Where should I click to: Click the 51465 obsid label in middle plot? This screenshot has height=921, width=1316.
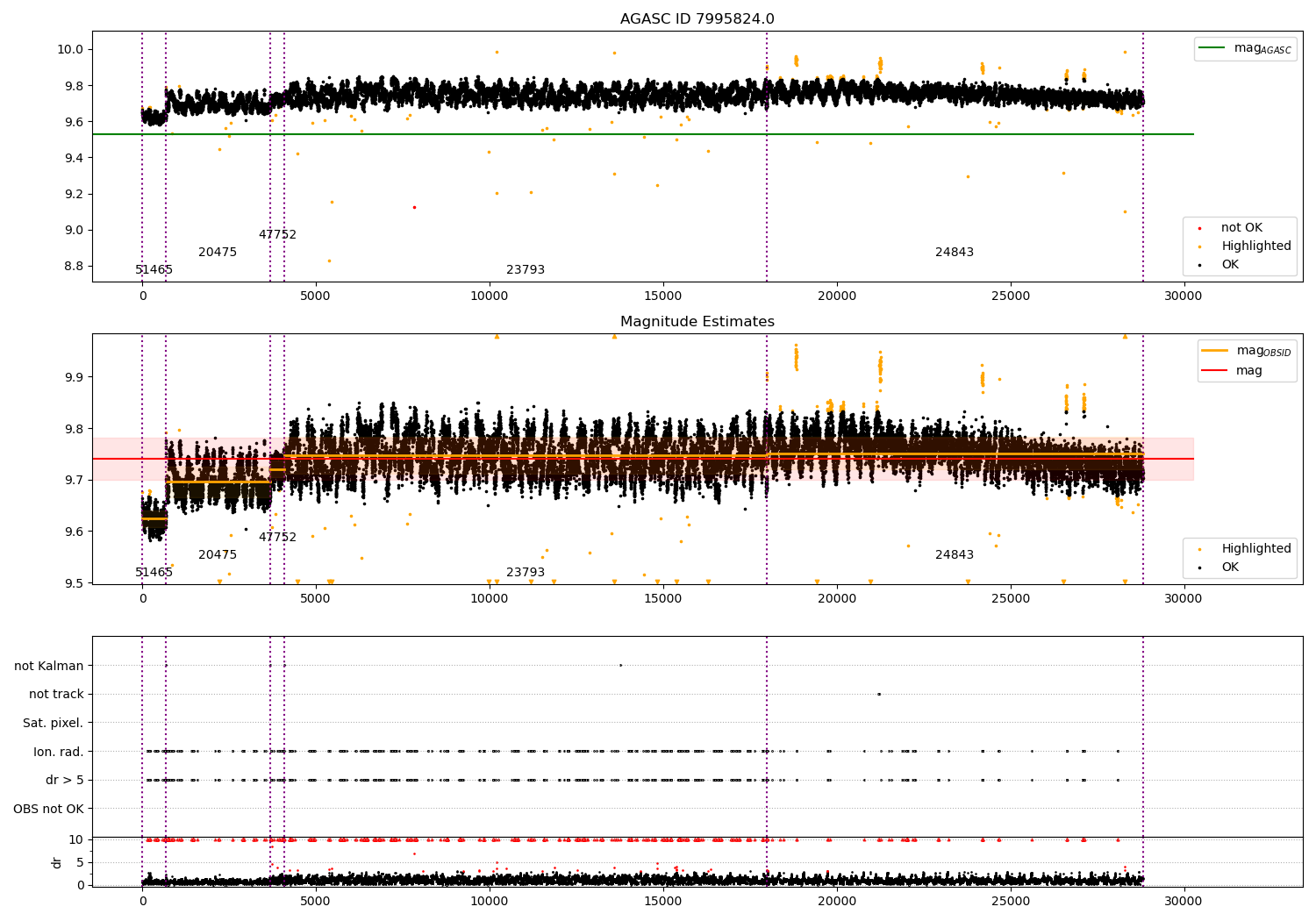click(x=154, y=573)
